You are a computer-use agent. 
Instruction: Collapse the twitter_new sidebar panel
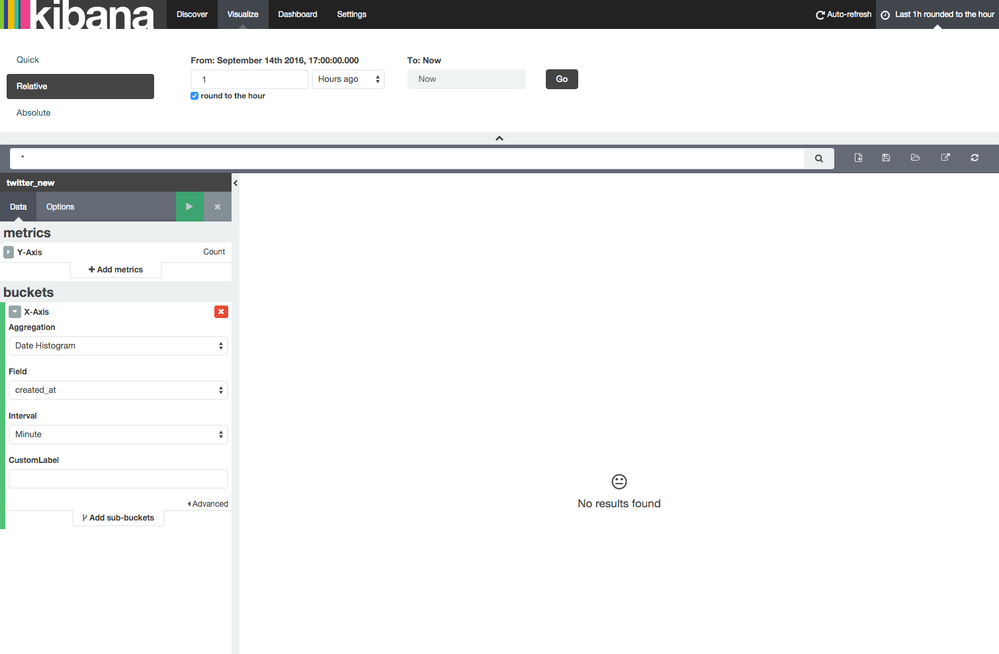(x=235, y=183)
